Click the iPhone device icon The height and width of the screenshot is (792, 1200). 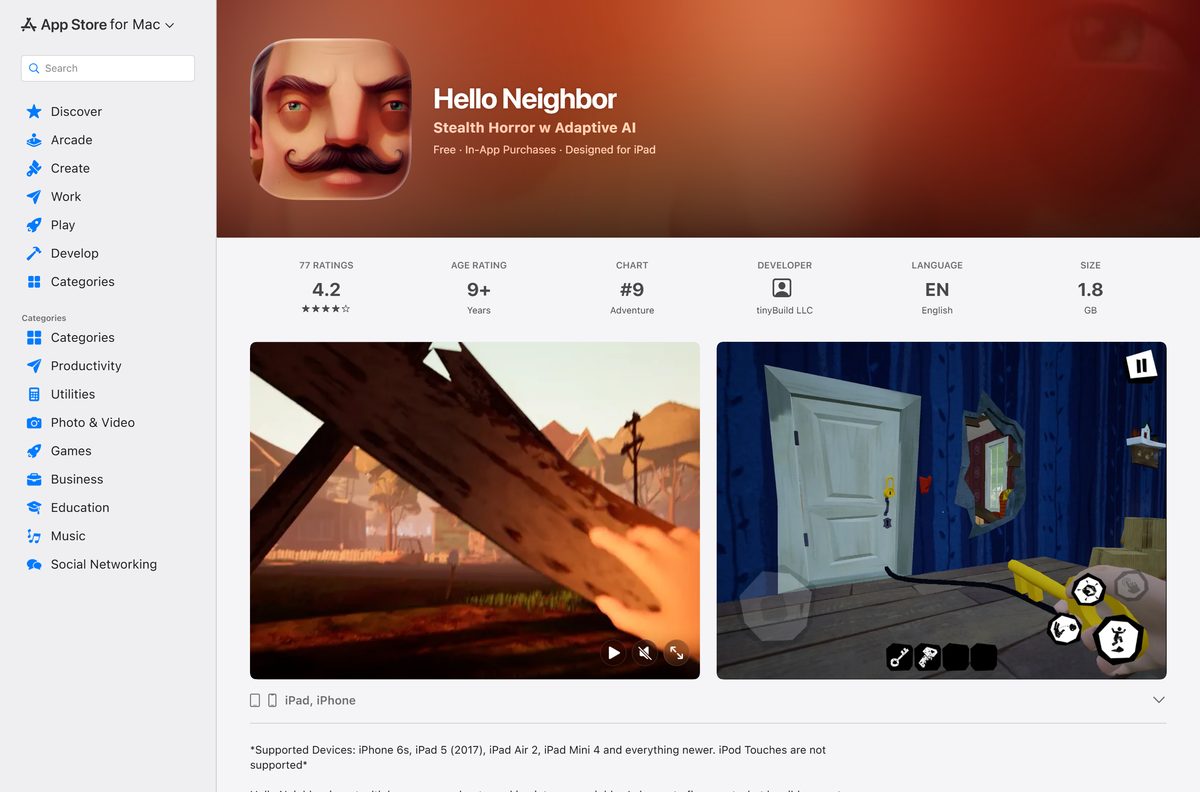272,700
